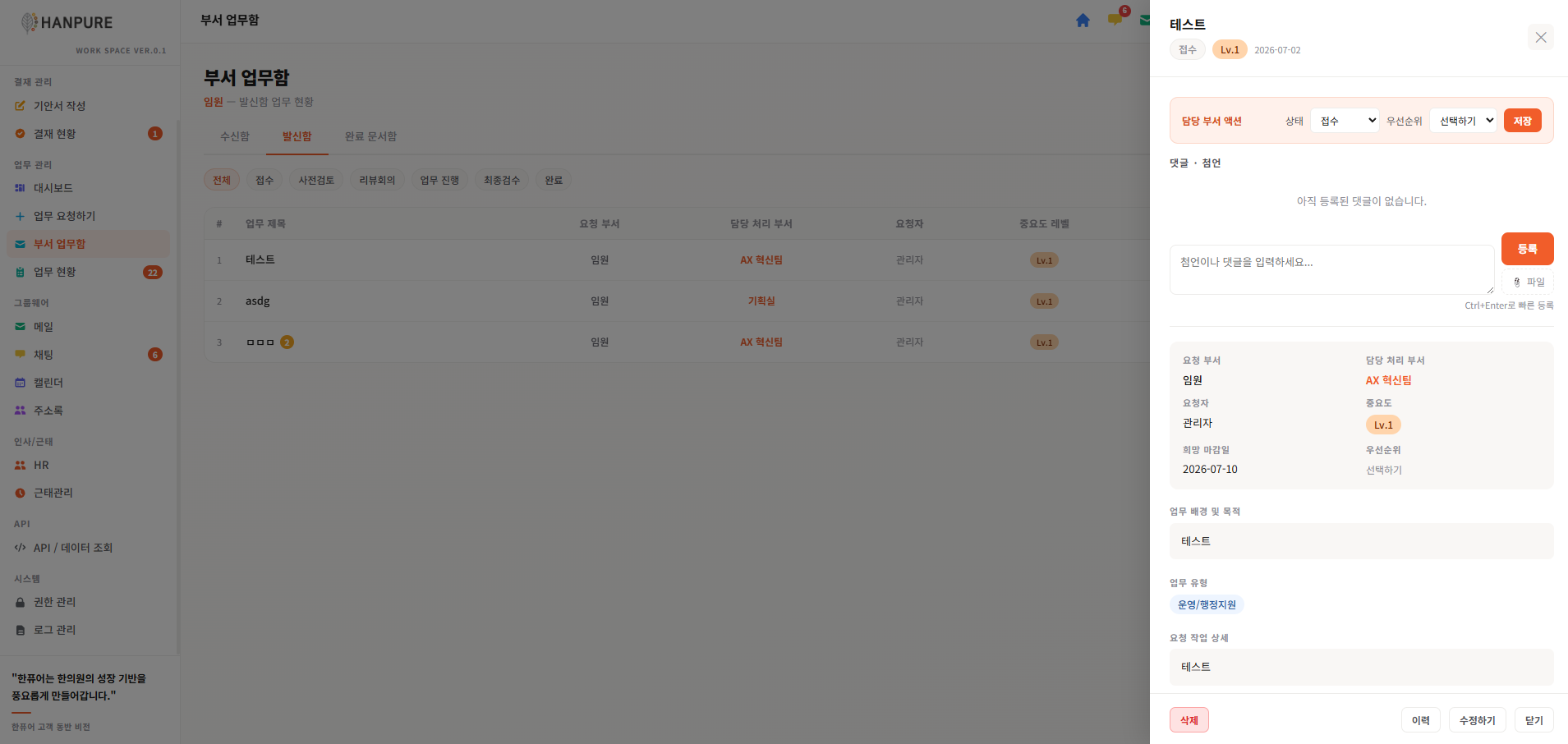Click the 담당 처리 부서 column header
1568x744 pixels.
pos(761,223)
